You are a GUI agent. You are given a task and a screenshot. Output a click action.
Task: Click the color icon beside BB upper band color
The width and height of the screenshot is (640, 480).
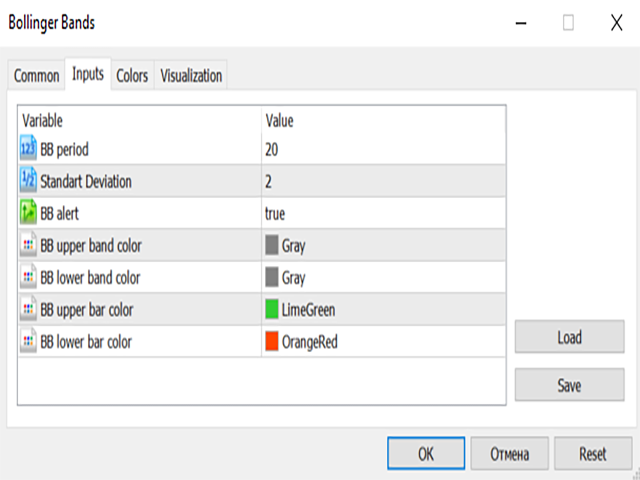pos(28,245)
